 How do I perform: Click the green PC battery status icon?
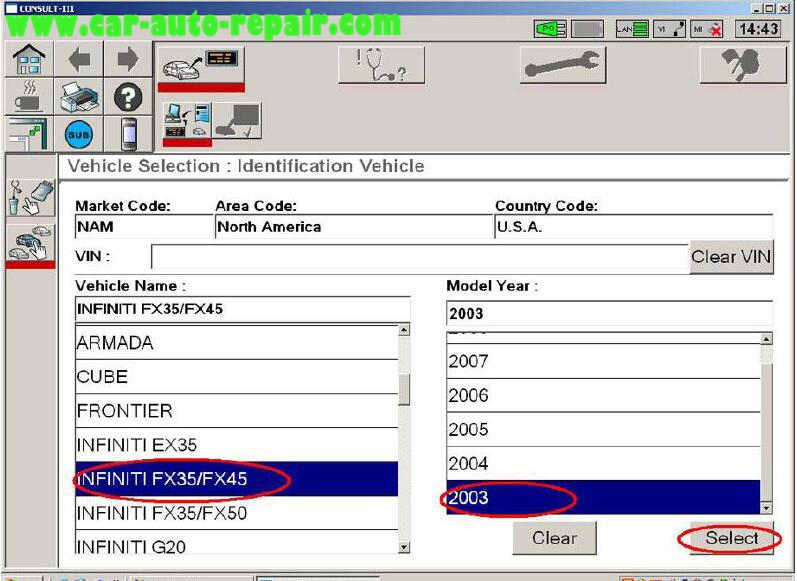coord(550,29)
